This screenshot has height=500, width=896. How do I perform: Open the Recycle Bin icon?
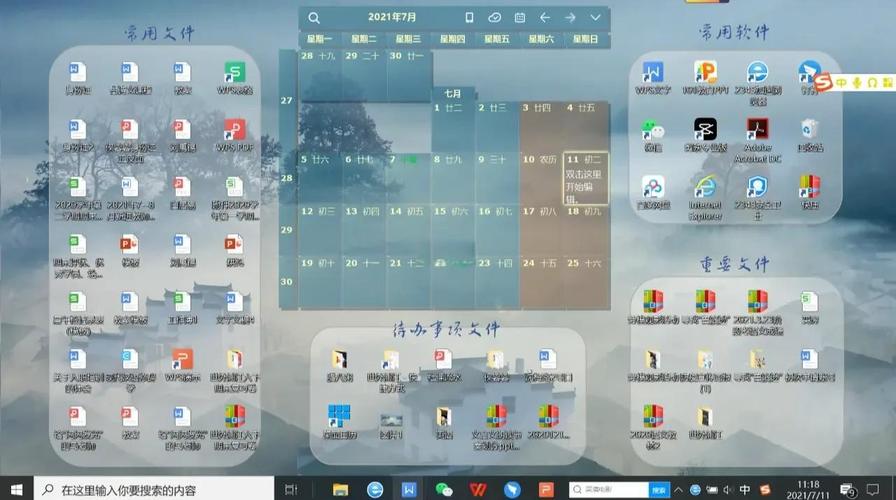(x=810, y=131)
